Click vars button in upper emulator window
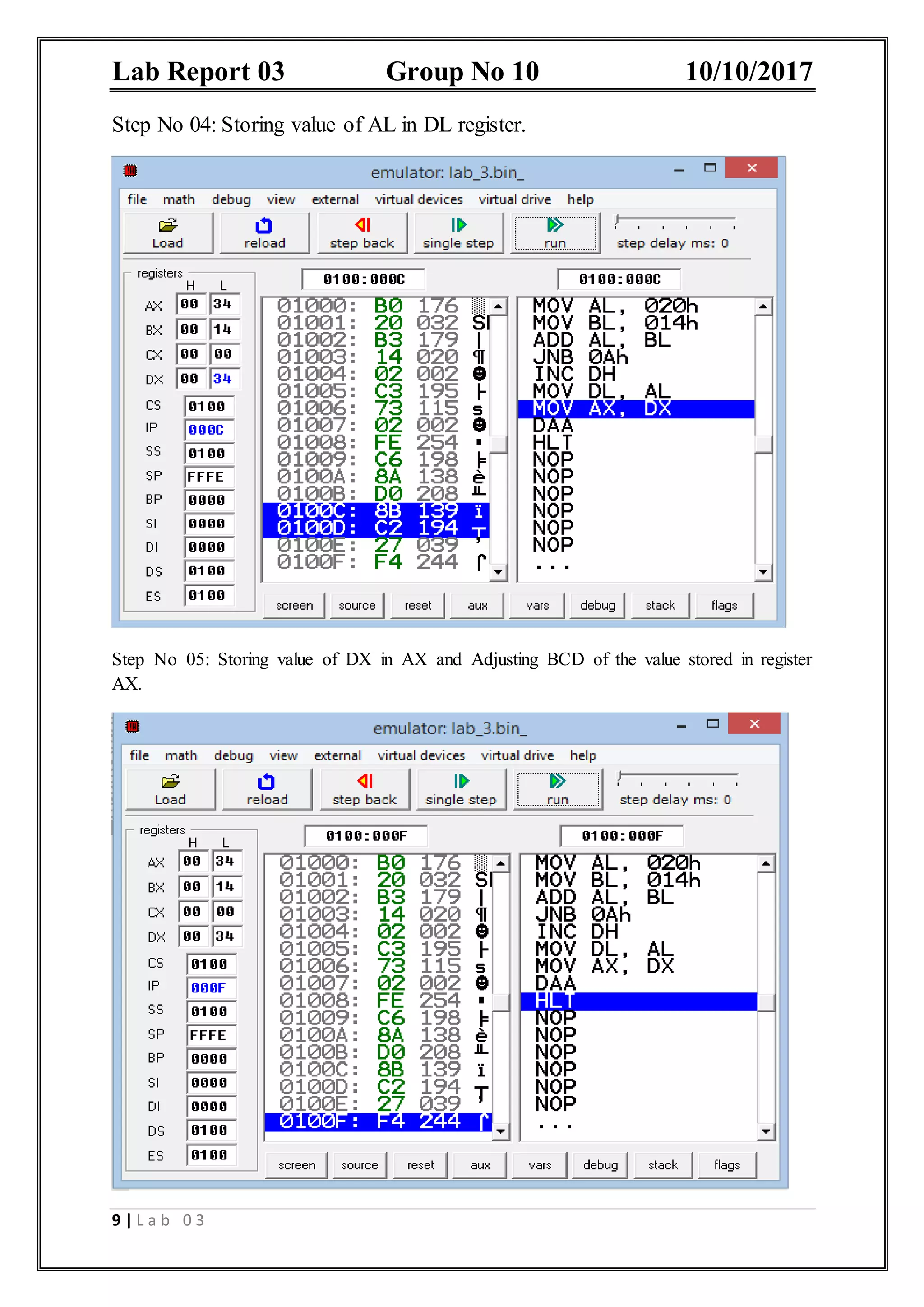This screenshot has width=924, height=1307. click(537, 606)
